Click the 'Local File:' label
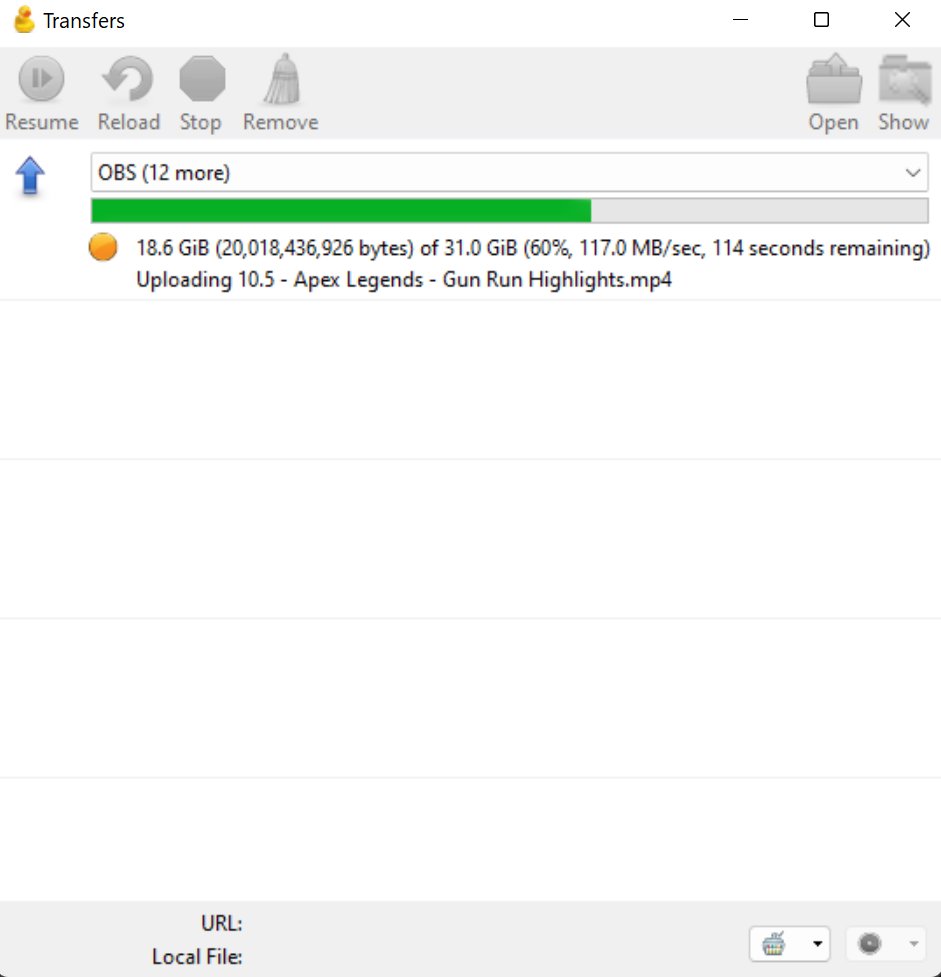The image size is (941, 977). click(197, 956)
